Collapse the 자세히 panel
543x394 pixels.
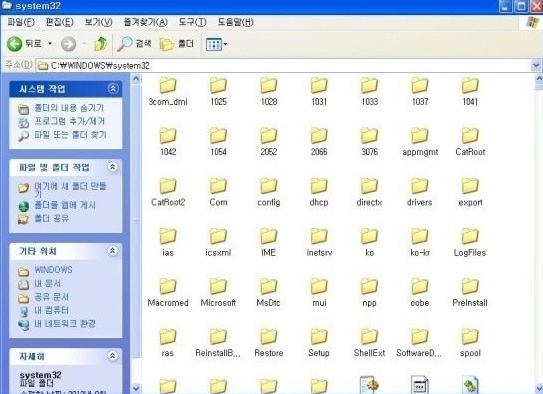tap(113, 356)
